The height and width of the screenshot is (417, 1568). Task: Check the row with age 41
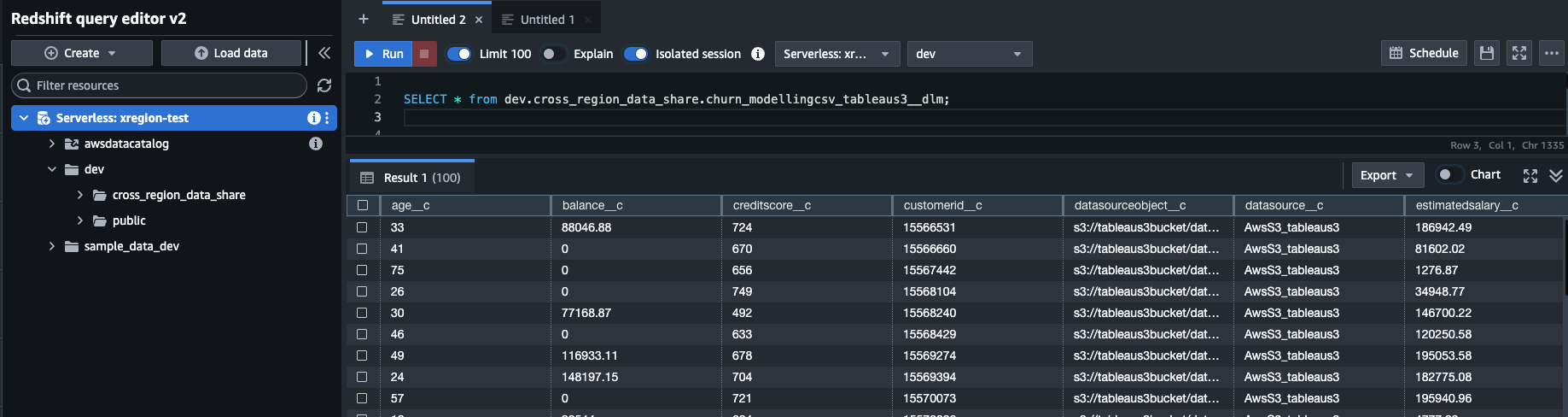click(362, 249)
